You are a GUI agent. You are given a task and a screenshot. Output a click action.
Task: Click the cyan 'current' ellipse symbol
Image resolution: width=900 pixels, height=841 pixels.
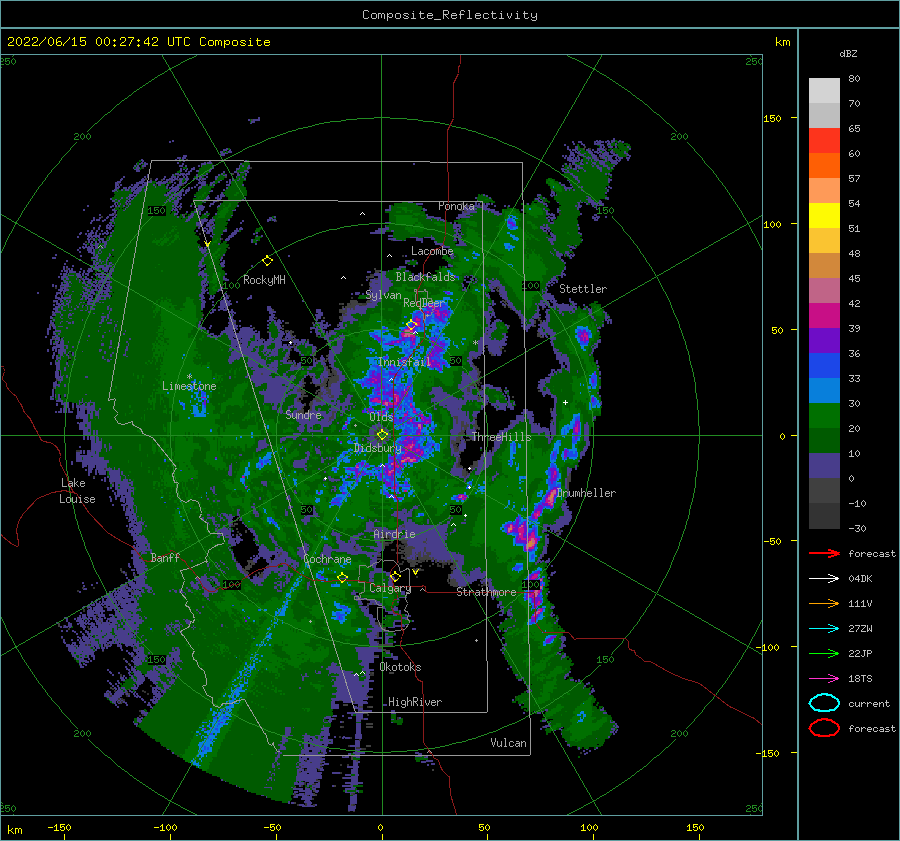click(x=824, y=703)
